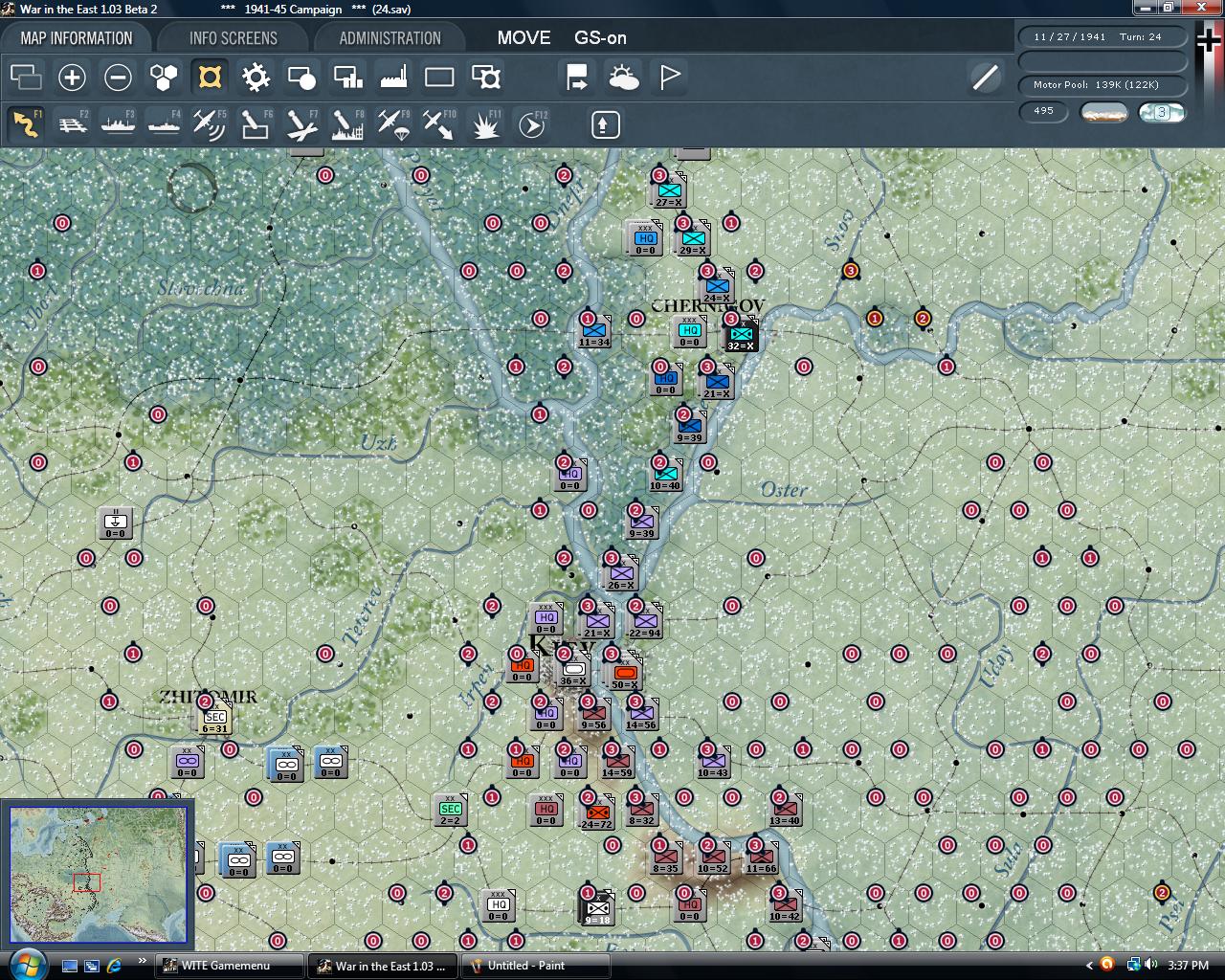This screenshot has height=980, width=1225.
Task: Select the F9 air transport mode
Action: coord(393,124)
